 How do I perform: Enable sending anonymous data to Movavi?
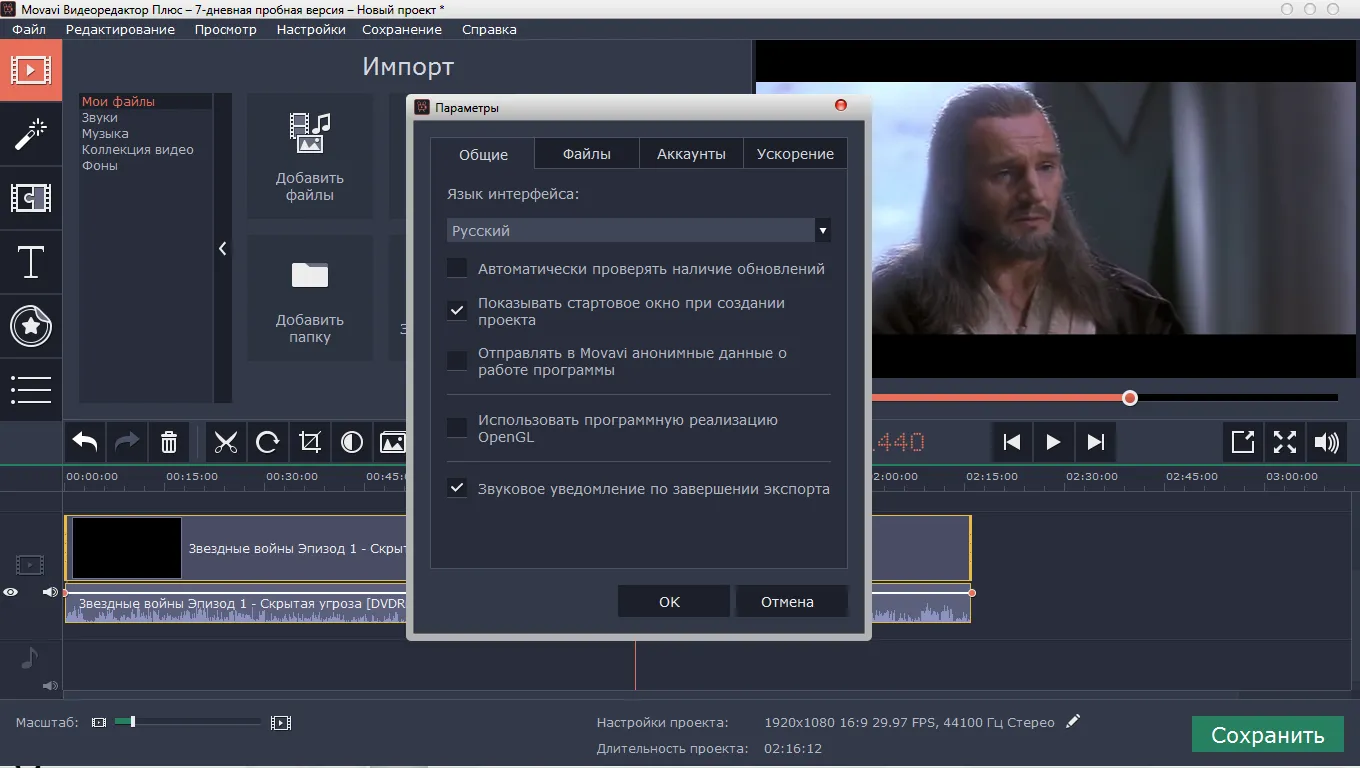click(457, 361)
